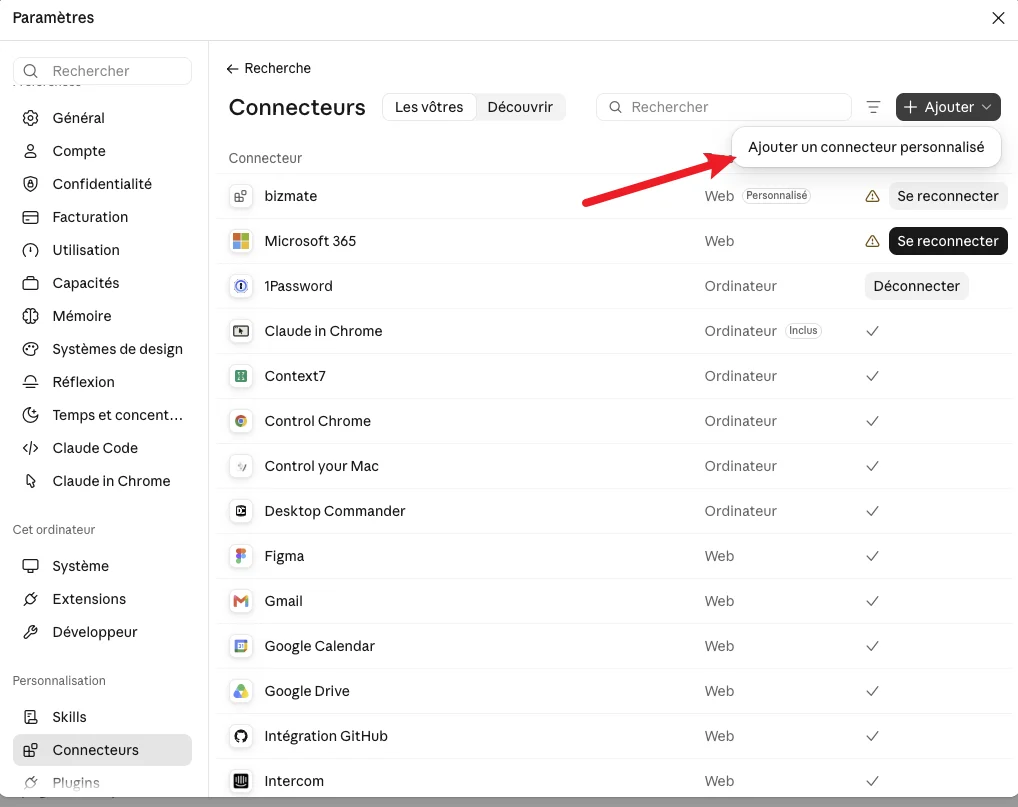Click the Figma row checkmark
Image resolution: width=1018 pixels, height=807 pixels.
(x=872, y=556)
